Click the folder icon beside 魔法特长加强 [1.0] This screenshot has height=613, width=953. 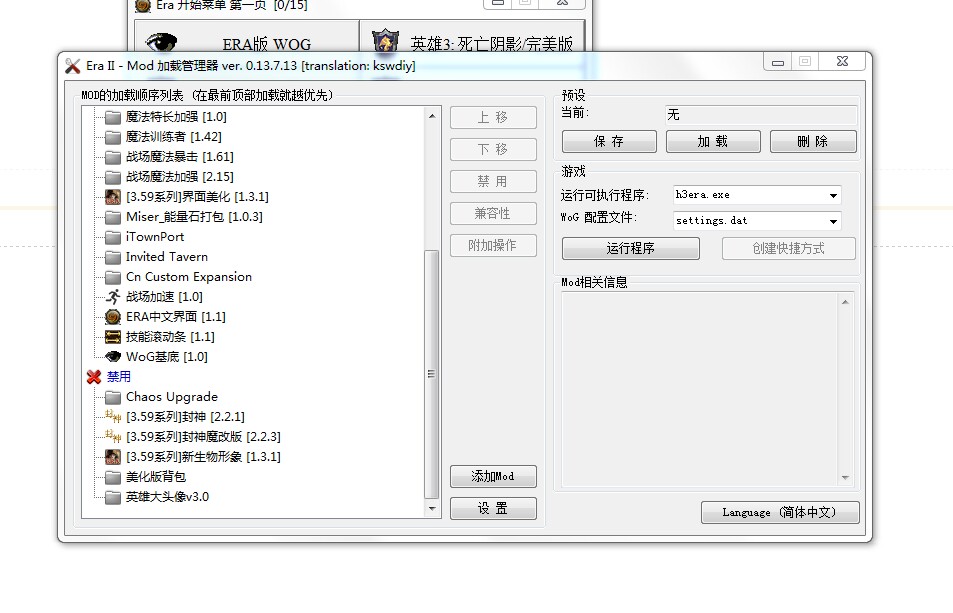112,117
